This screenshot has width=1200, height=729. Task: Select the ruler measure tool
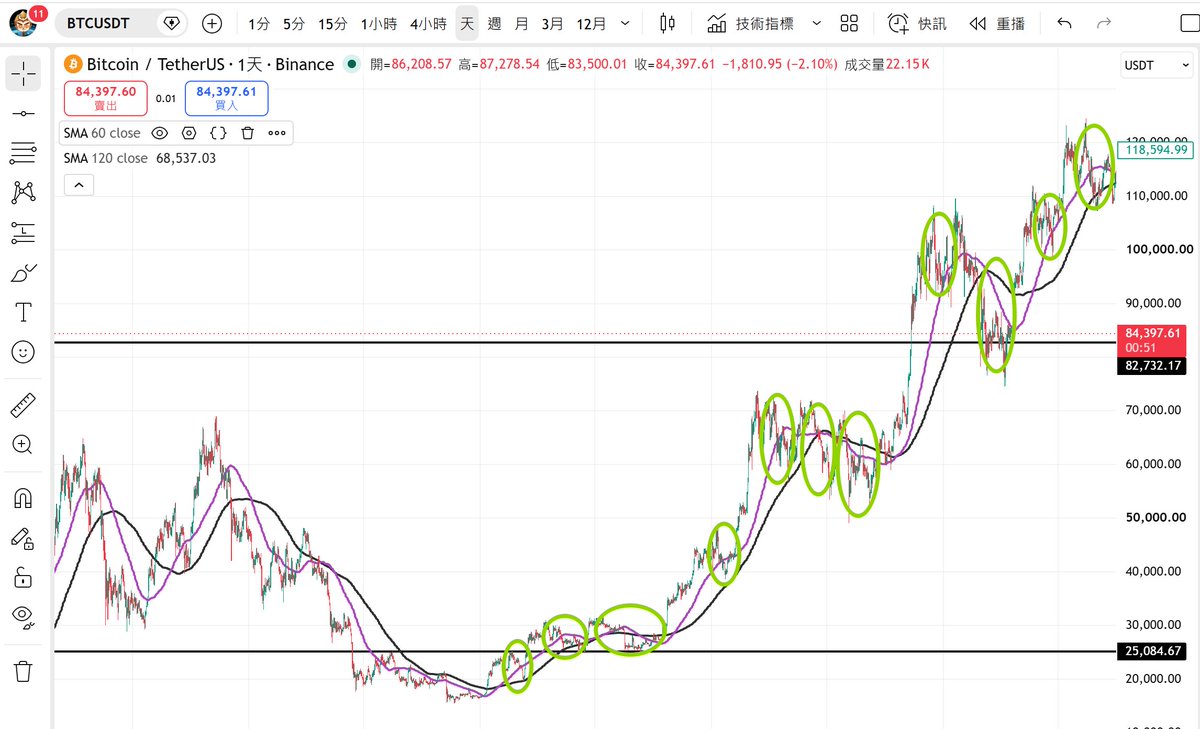(23, 405)
